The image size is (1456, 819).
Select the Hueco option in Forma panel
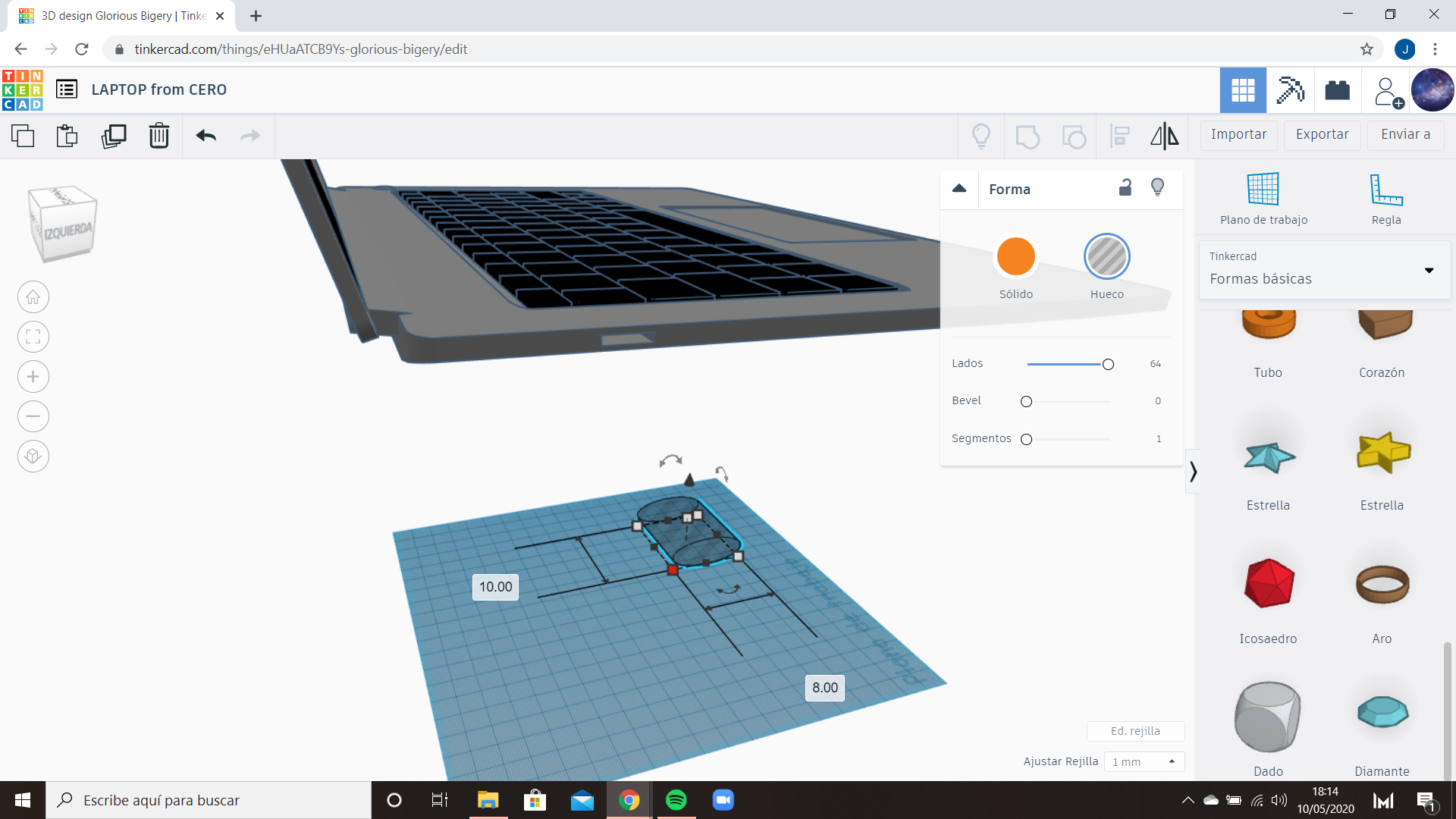(x=1106, y=256)
